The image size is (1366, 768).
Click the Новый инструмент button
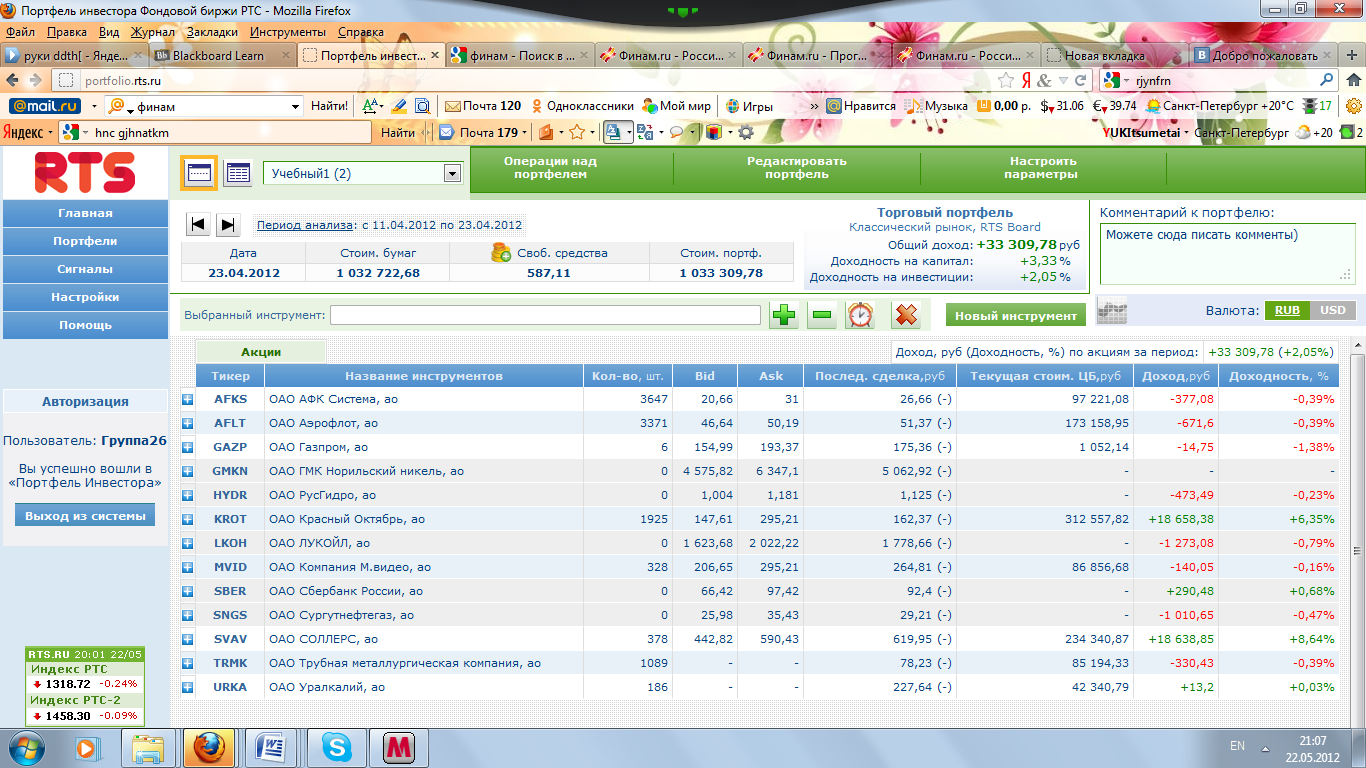[x=1016, y=315]
